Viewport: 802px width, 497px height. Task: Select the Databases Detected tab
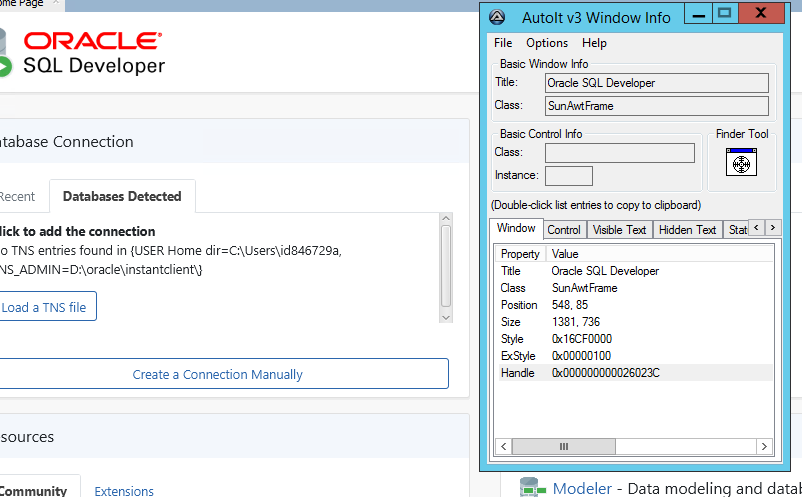tap(122, 196)
